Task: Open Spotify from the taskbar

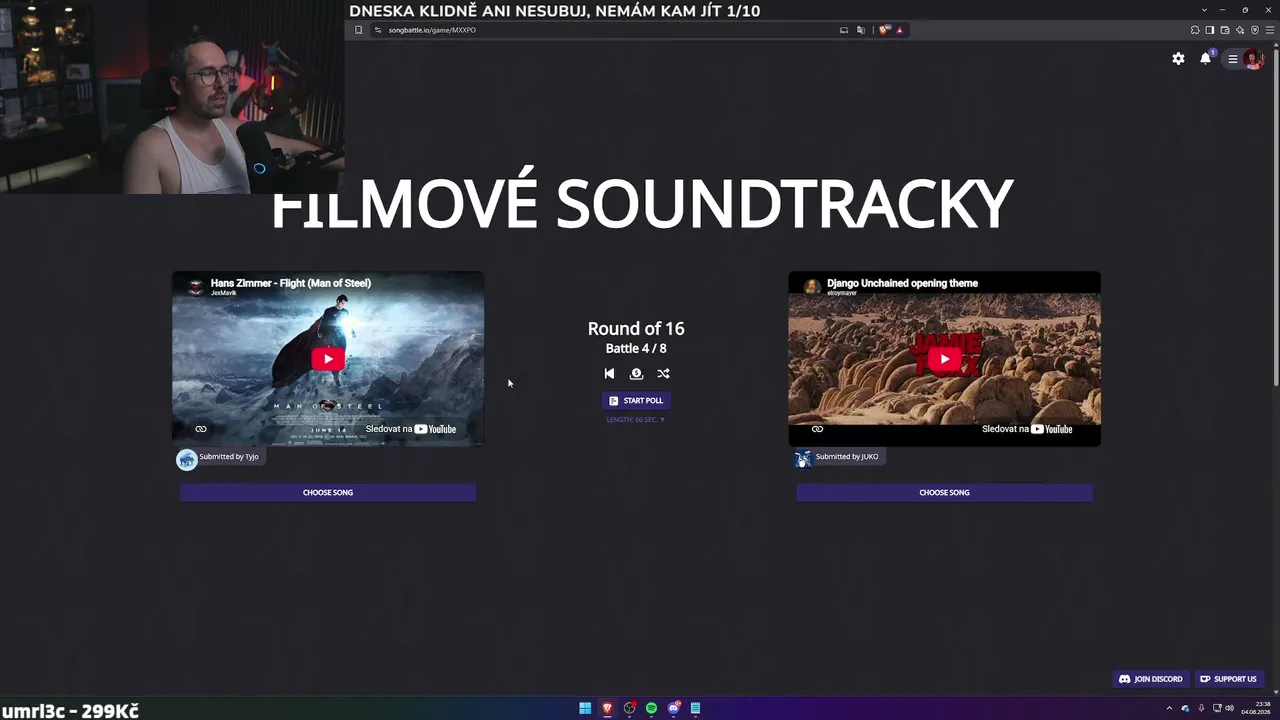Action: 651,708
